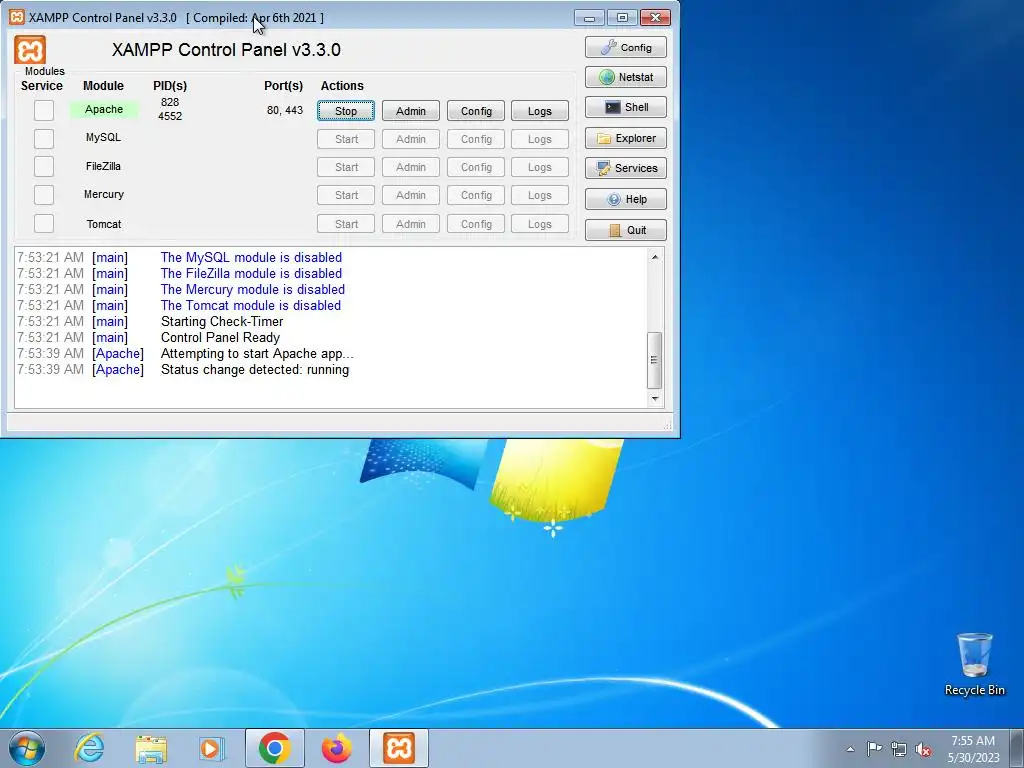
Task: Quit the XAMPP control panel
Action: pyautogui.click(x=626, y=230)
